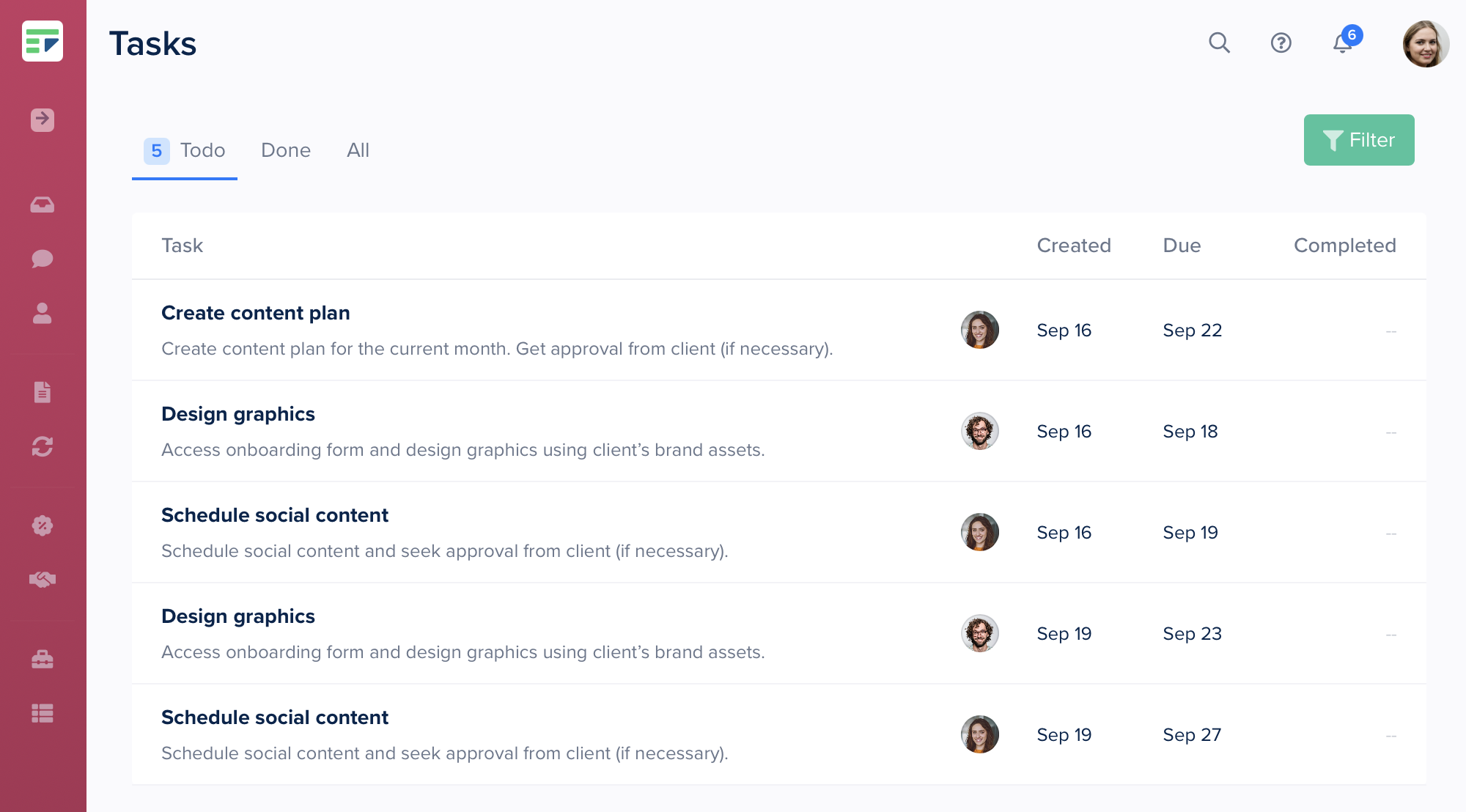Click the contacts person icon in sidebar

43,311
